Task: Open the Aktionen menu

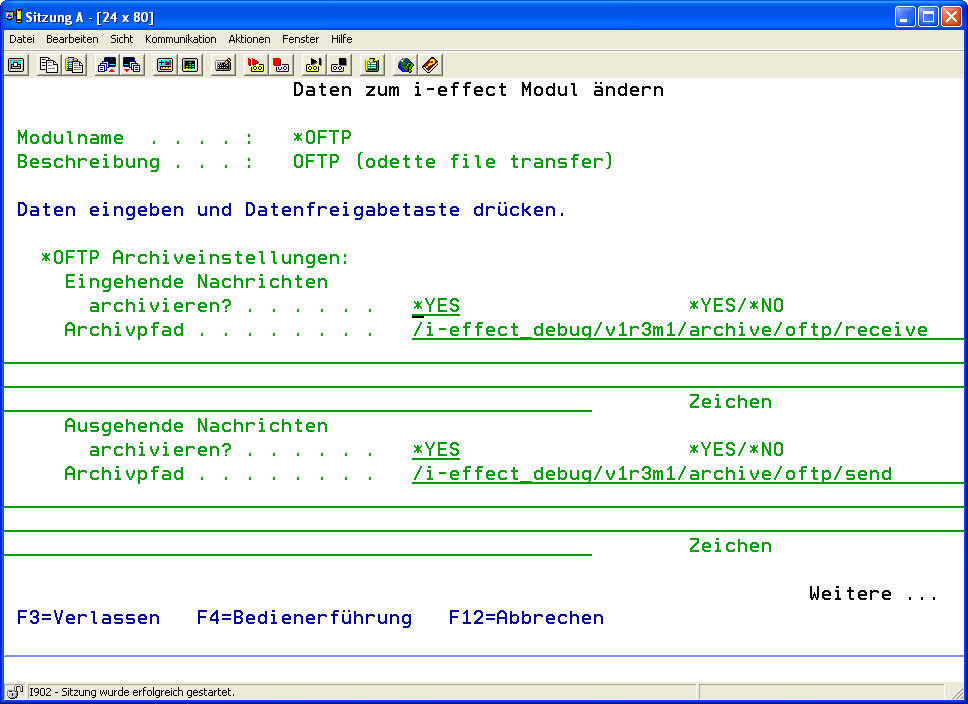Action: 249,39
